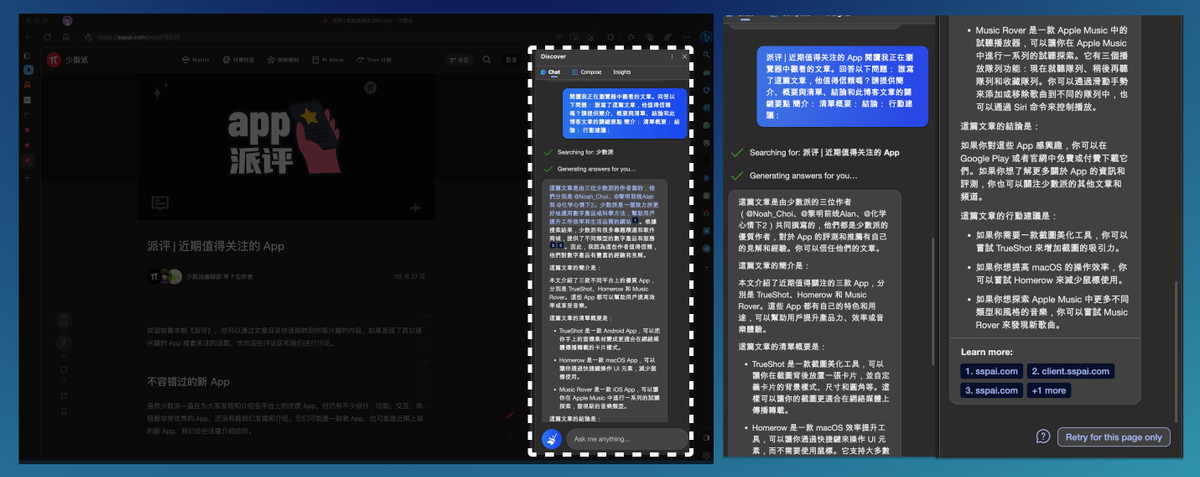Image resolution: width=1200 pixels, height=477 pixels.
Task: Click Retry for this page only
Action: 1113,437
